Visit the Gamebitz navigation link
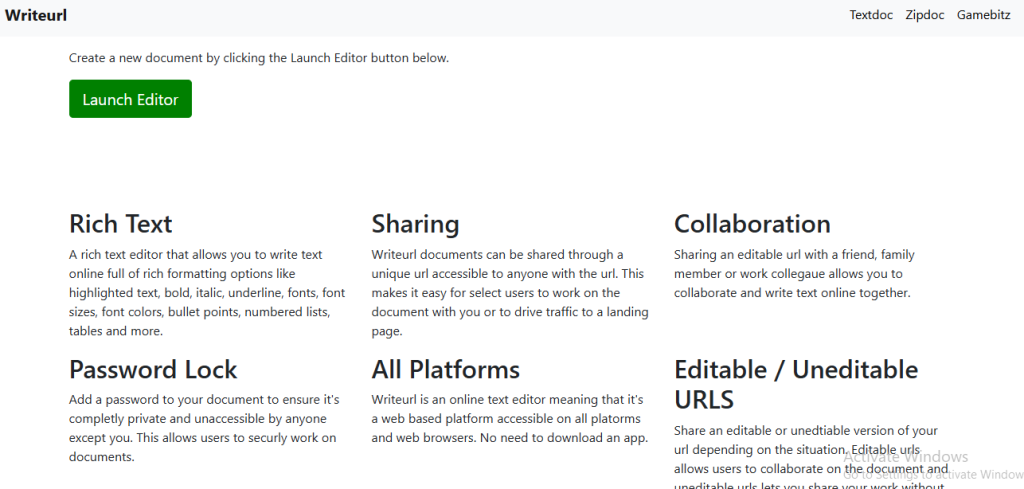Viewport: 1024px width, 489px height. coord(984,15)
